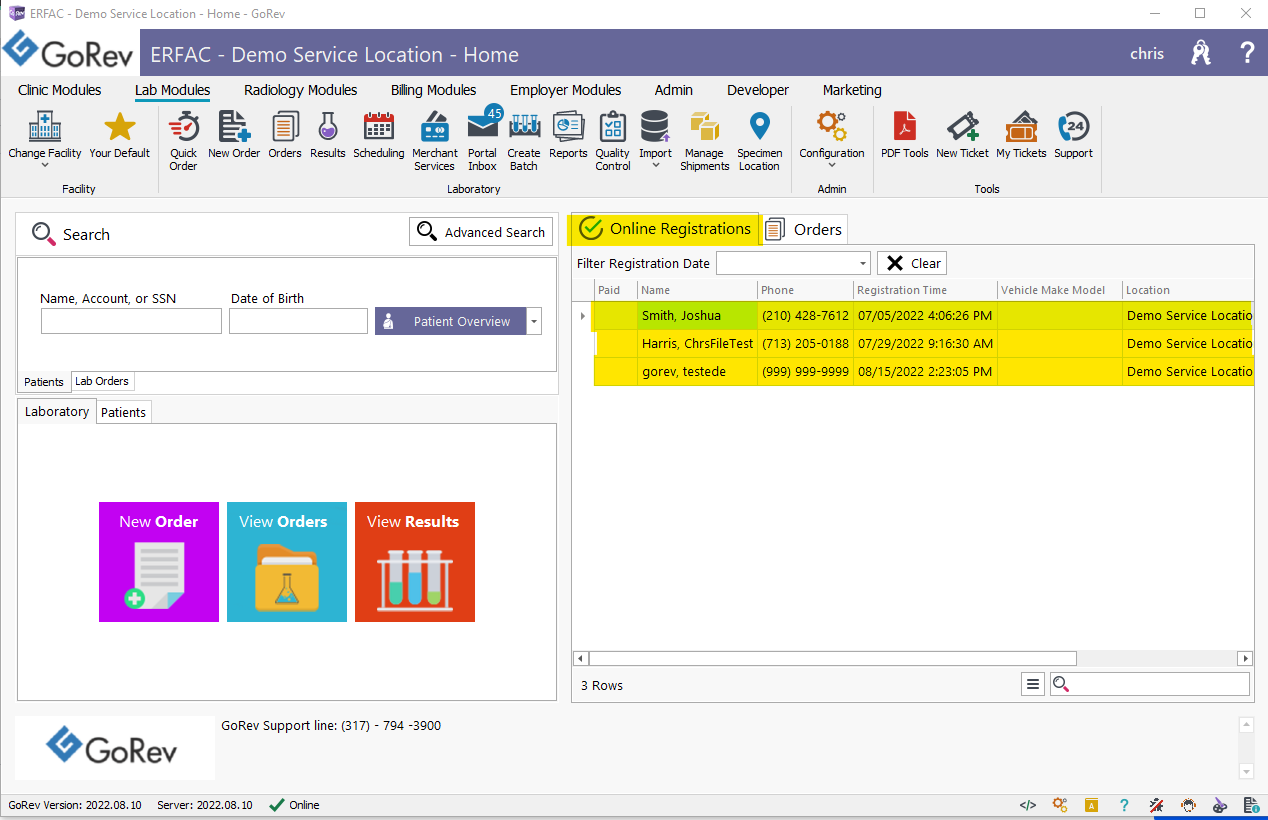Select the Billing Modules ribbon tab

pos(433,90)
